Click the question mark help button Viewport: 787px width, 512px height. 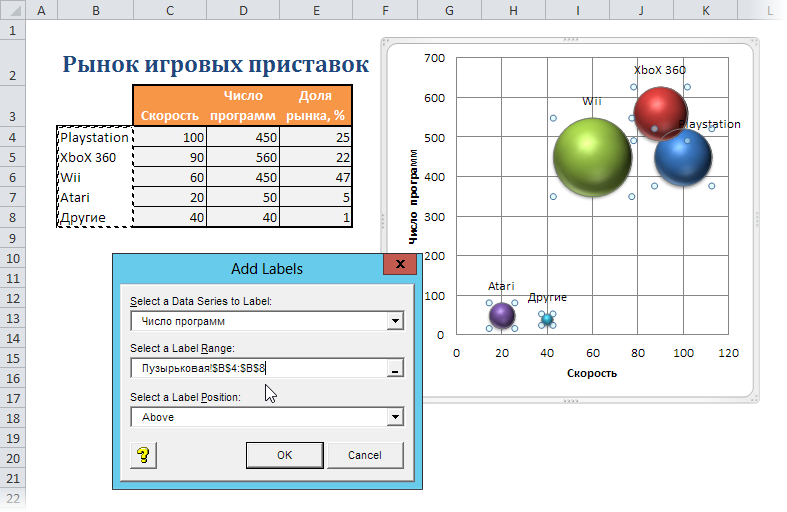coord(143,455)
